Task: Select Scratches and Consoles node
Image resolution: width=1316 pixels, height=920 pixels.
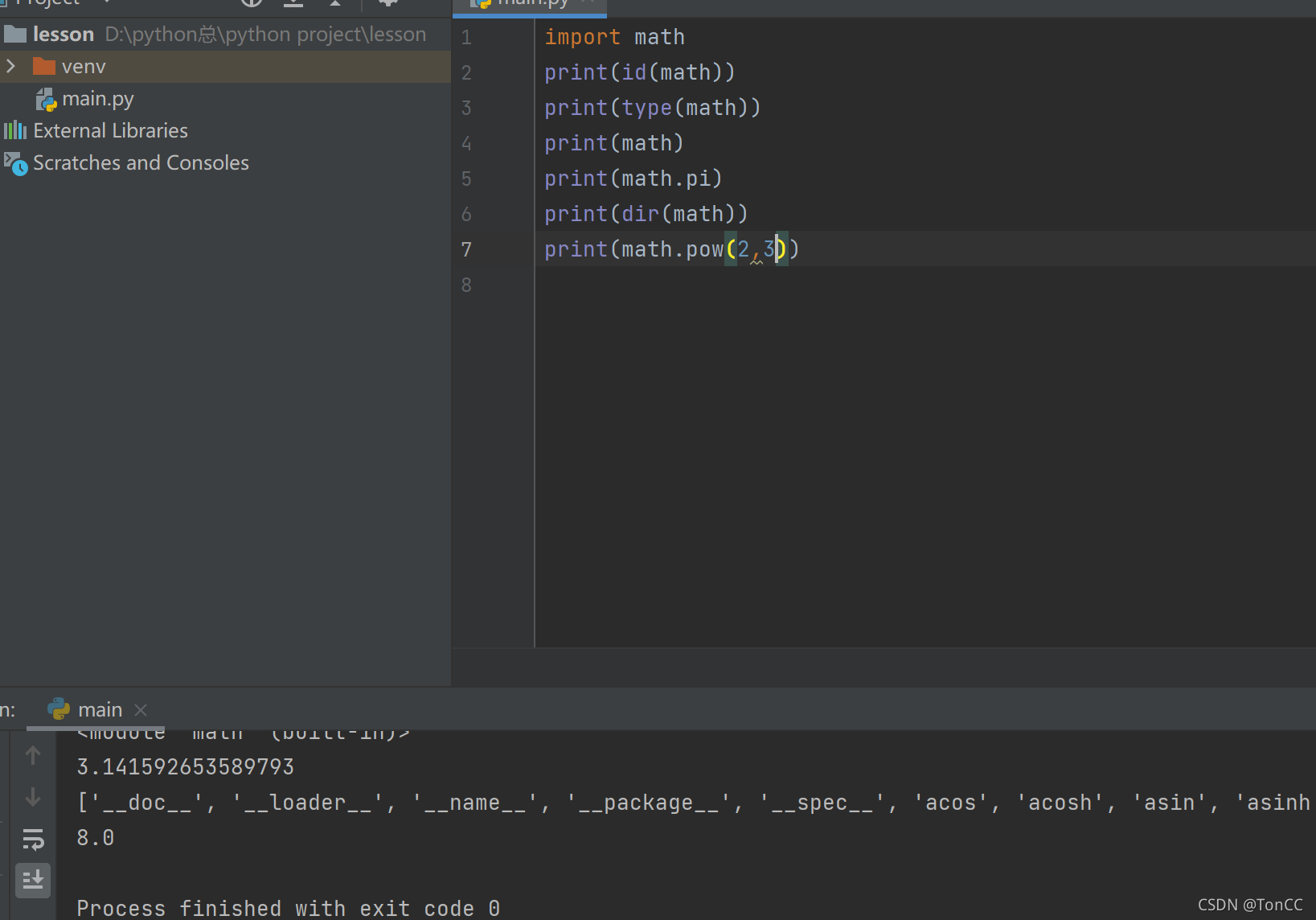Action: pyautogui.click(x=141, y=162)
